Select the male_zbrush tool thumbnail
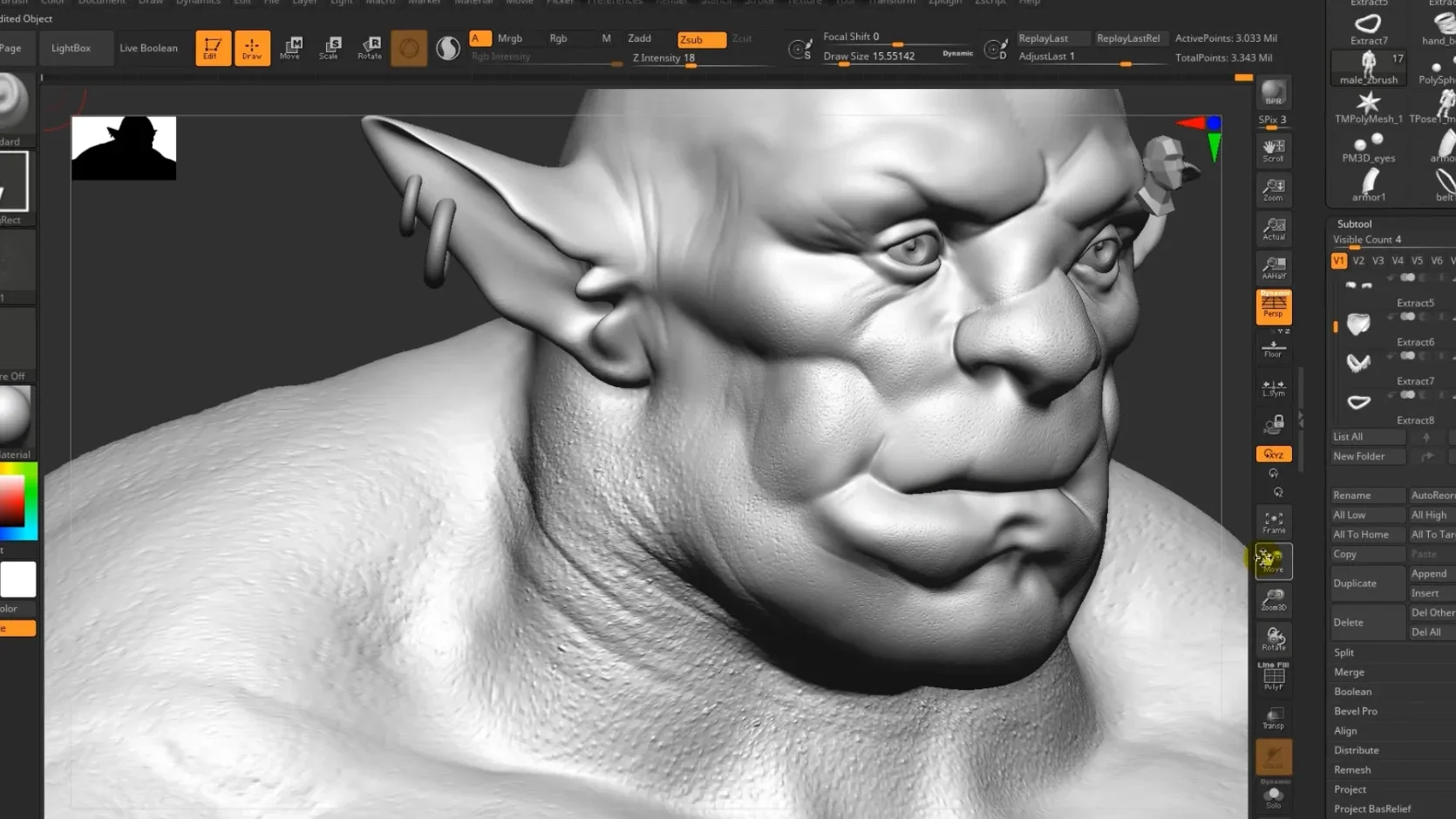Image resolution: width=1456 pixels, height=819 pixels. (1369, 68)
